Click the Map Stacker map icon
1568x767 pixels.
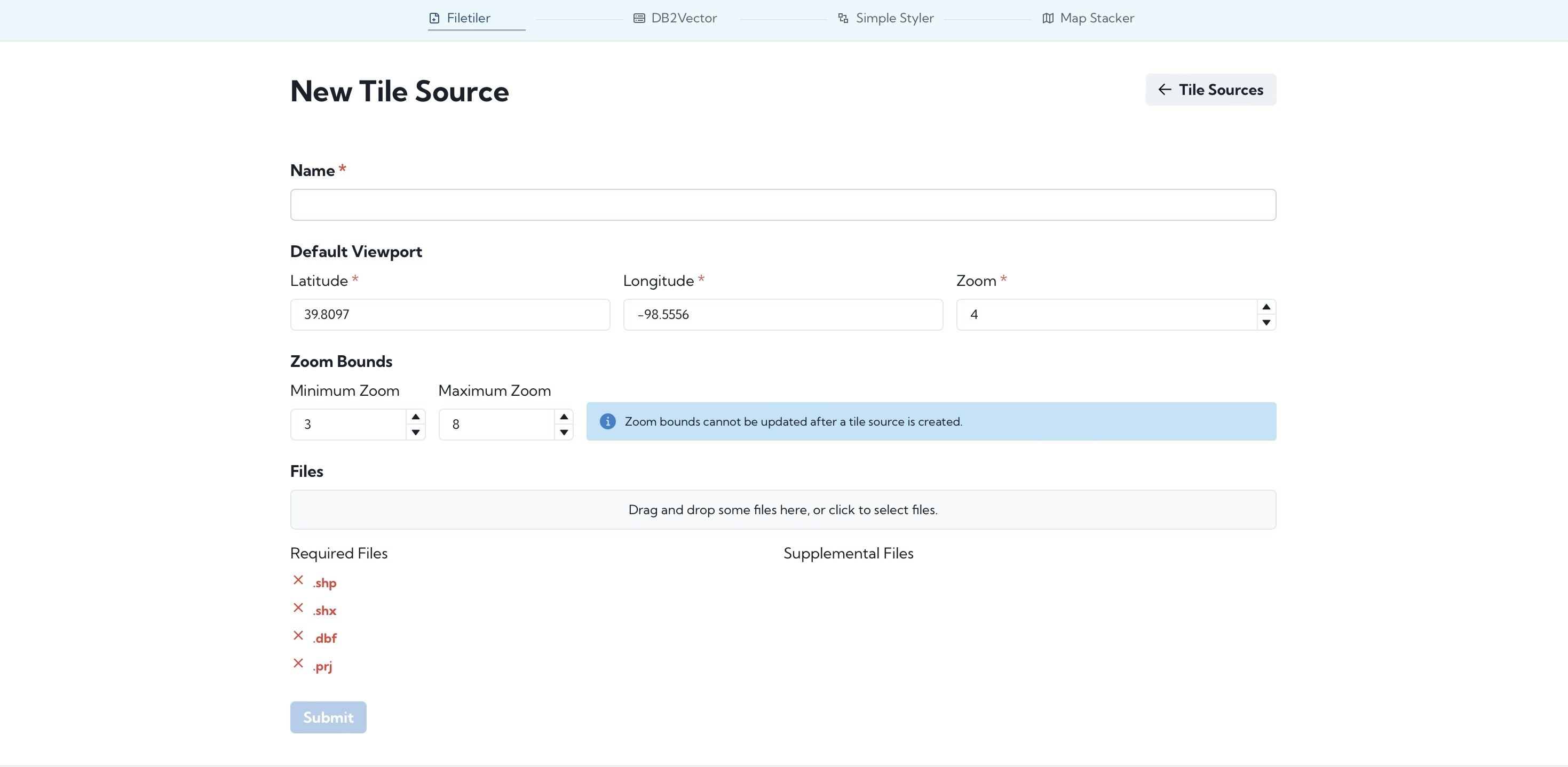tap(1048, 18)
